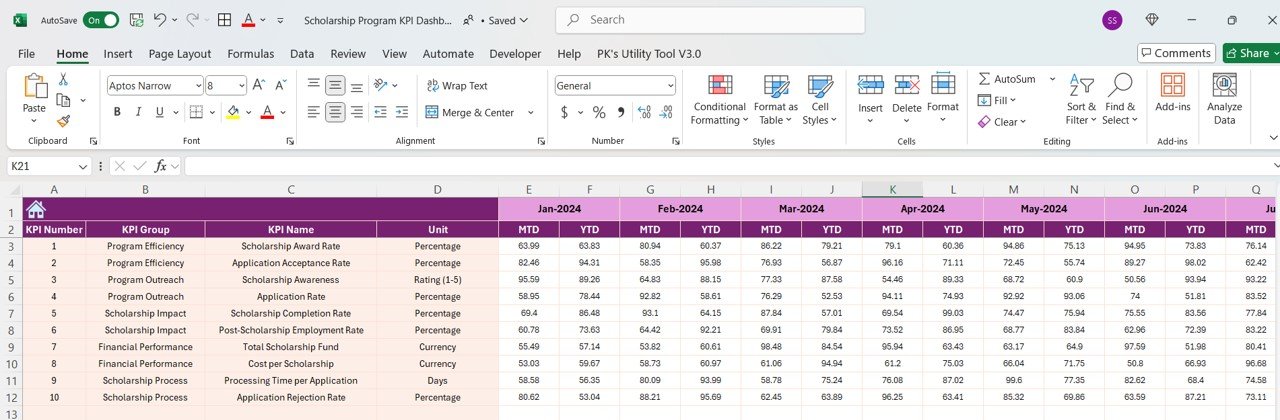The height and width of the screenshot is (420, 1280).
Task: Toggle Wrap Text
Action: [457, 86]
